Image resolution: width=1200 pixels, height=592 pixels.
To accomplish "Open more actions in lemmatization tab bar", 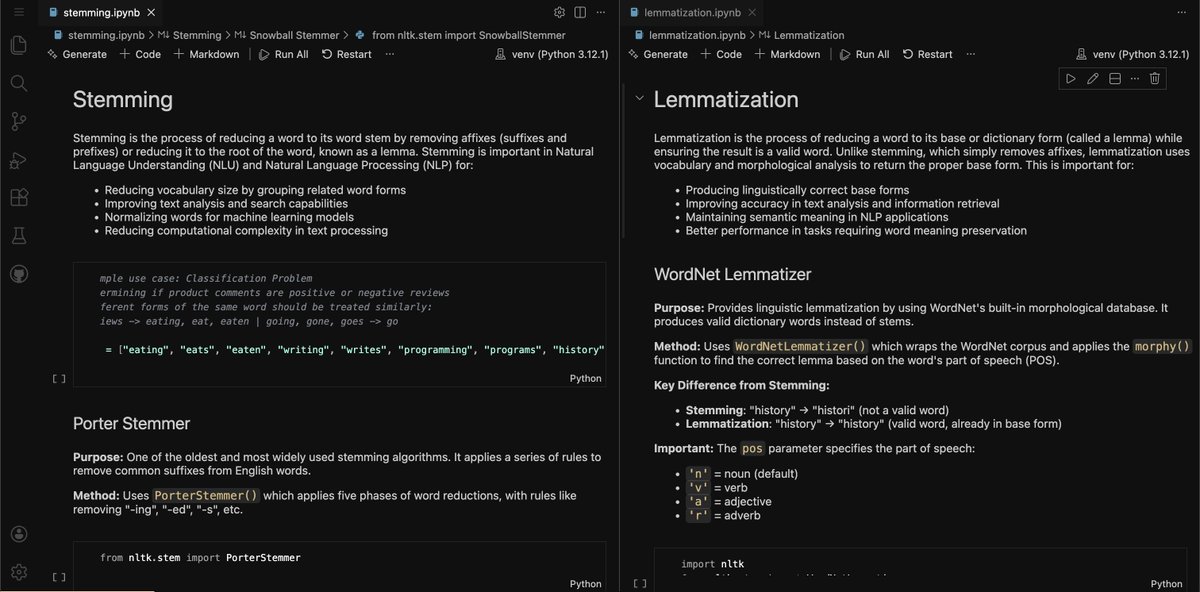I will pos(1184,12).
